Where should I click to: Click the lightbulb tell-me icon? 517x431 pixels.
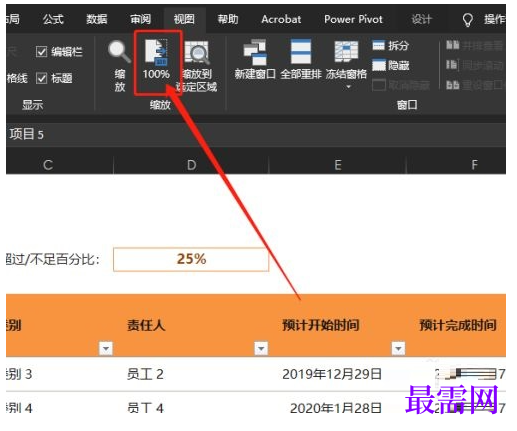467,20
